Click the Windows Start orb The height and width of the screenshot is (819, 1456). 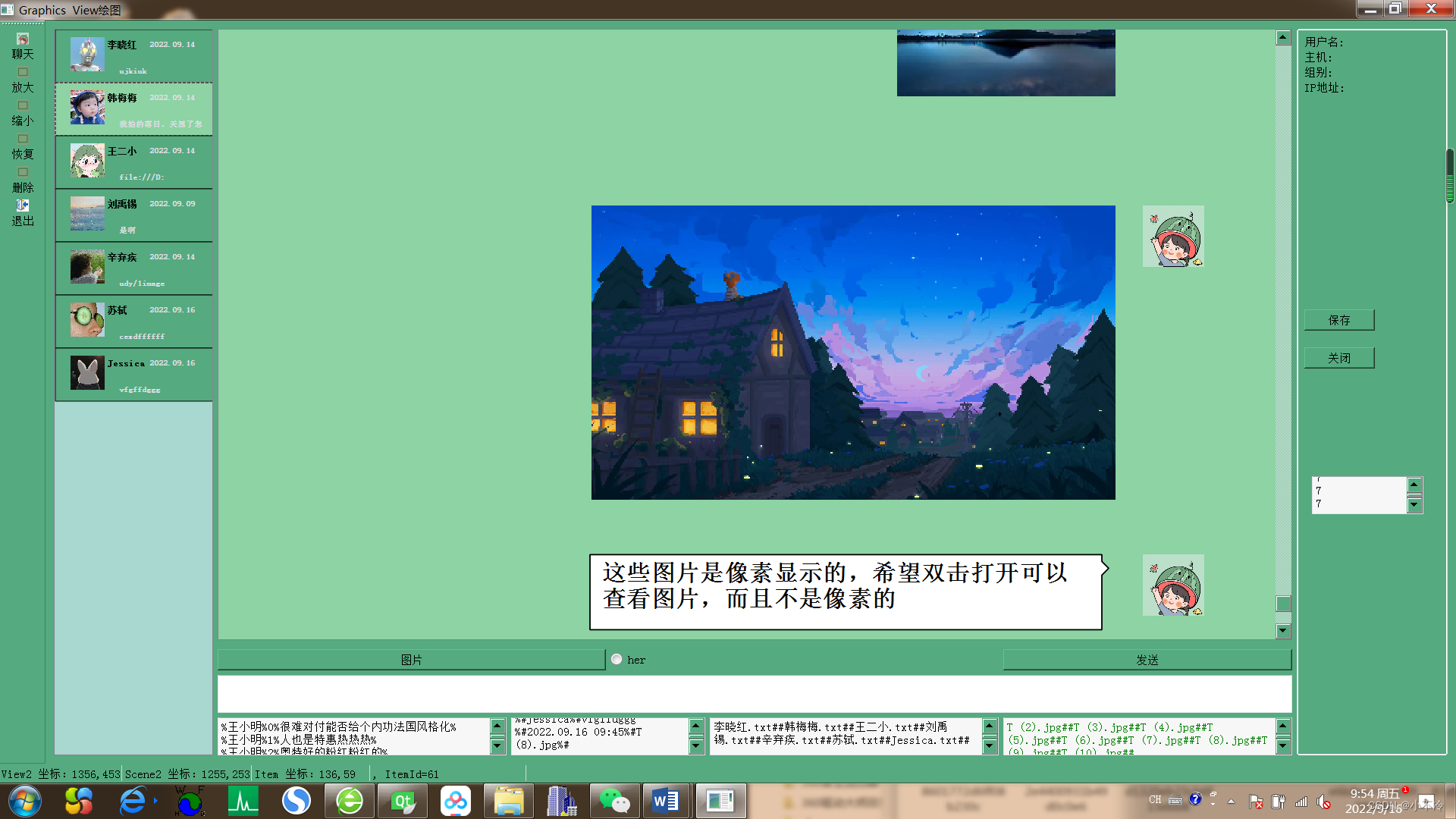pos(25,801)
